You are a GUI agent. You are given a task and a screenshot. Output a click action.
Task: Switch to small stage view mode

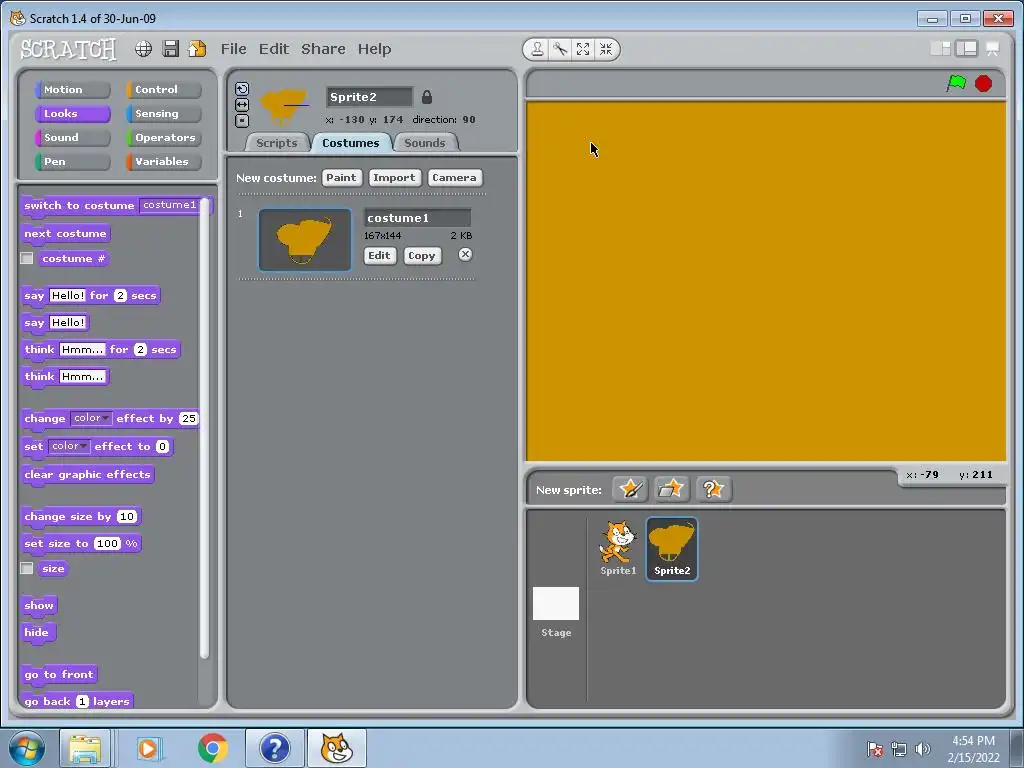[940, 48]
